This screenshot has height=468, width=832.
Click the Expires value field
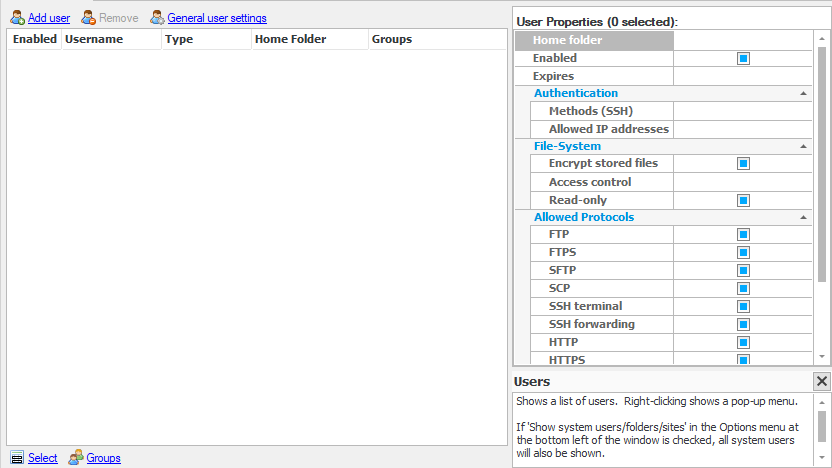point(743,76)
